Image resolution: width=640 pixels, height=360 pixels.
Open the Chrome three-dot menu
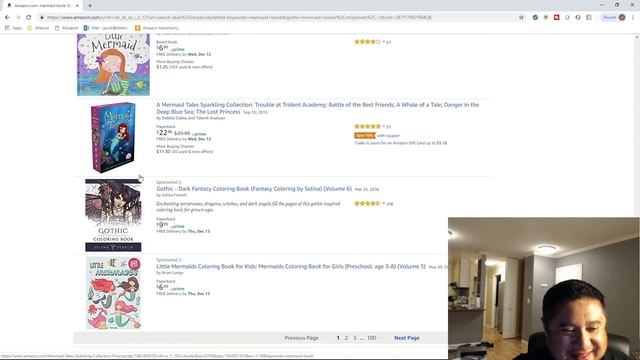[x=633, y=18]
